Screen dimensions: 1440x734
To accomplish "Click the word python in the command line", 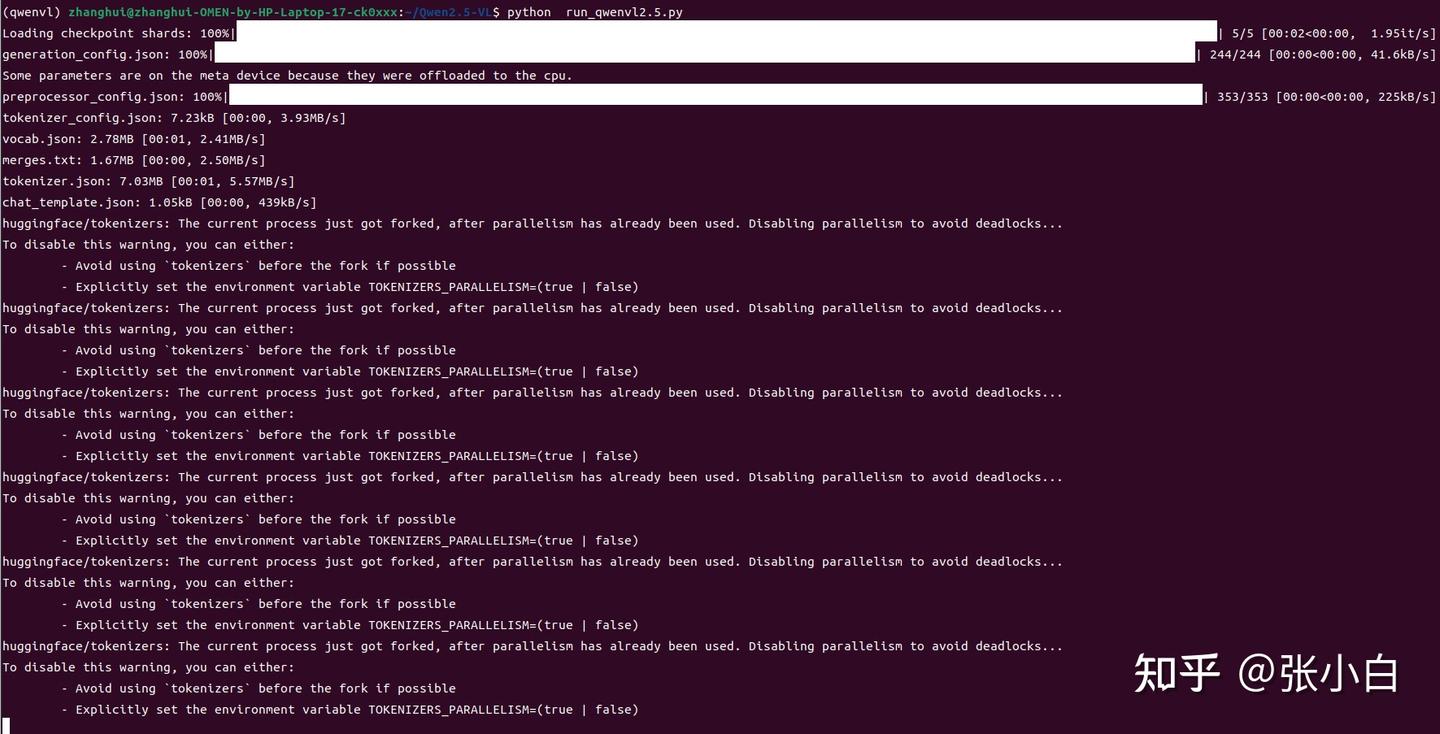I will click(x=529, y=12).
